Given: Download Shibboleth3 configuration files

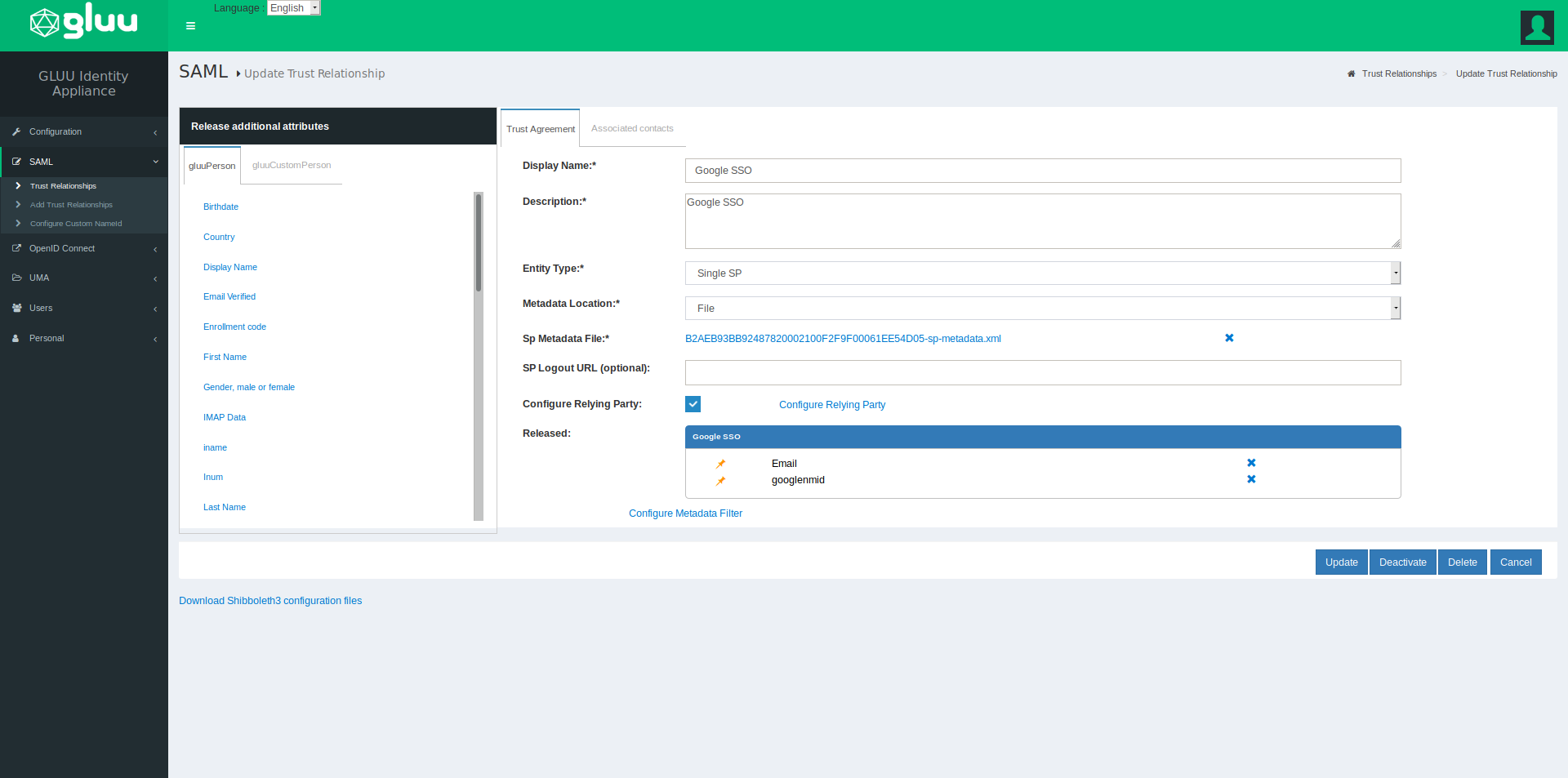Looking at the screenshot, I should tap(270, 601).
